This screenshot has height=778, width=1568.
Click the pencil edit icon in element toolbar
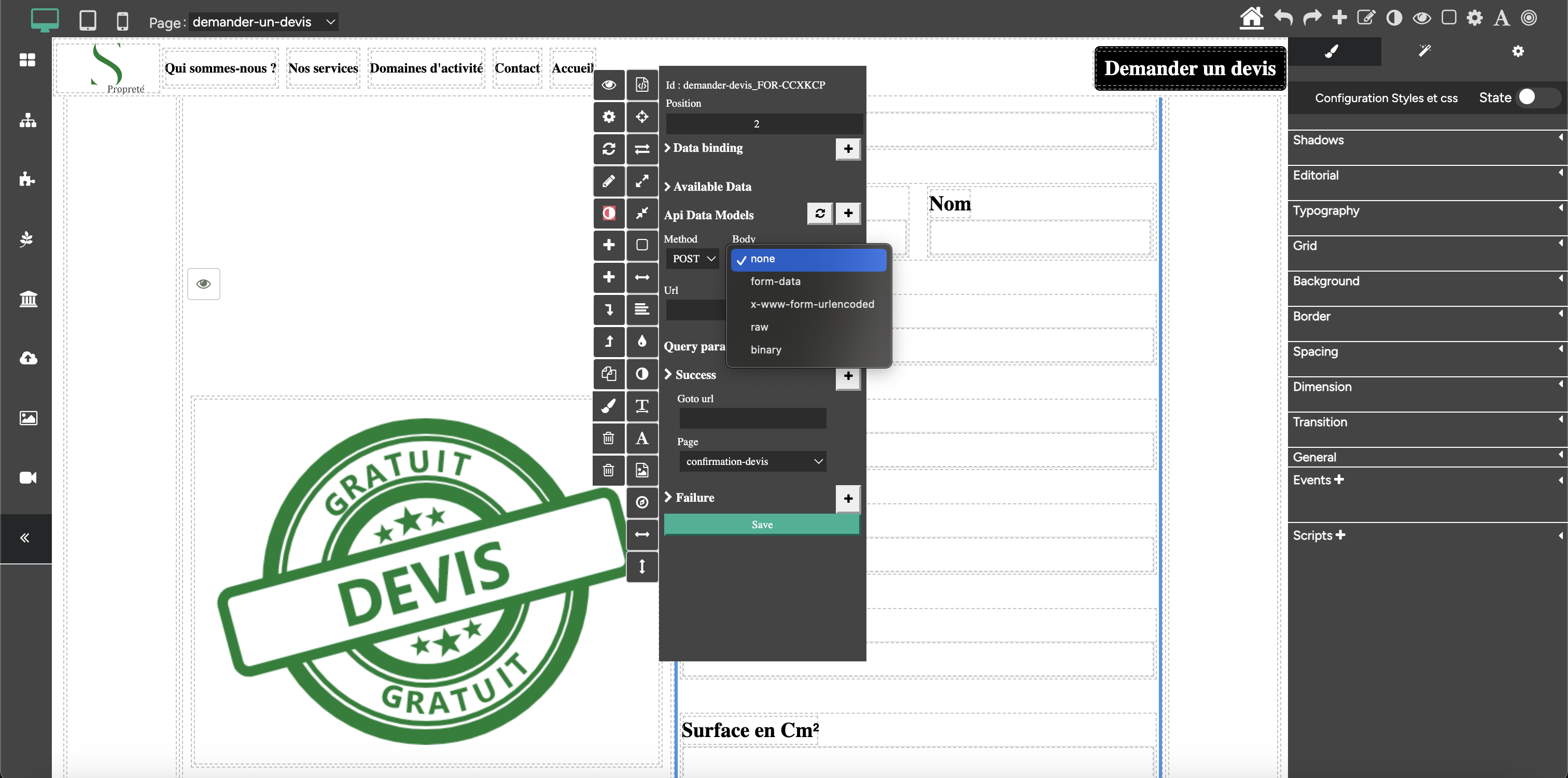[x=609, y=181]
